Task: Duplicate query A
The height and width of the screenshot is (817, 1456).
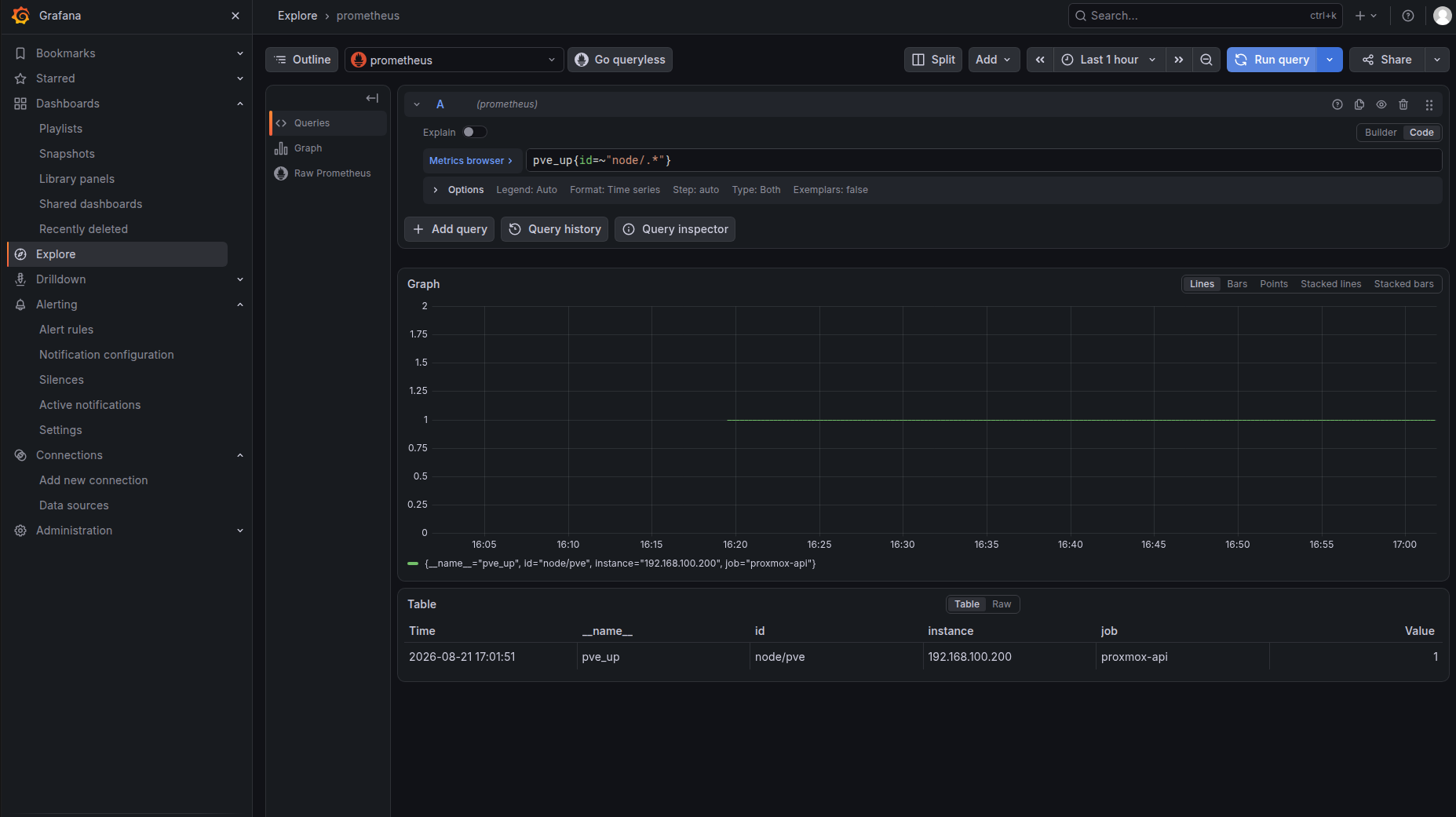Action: (x=1359, y=104)
